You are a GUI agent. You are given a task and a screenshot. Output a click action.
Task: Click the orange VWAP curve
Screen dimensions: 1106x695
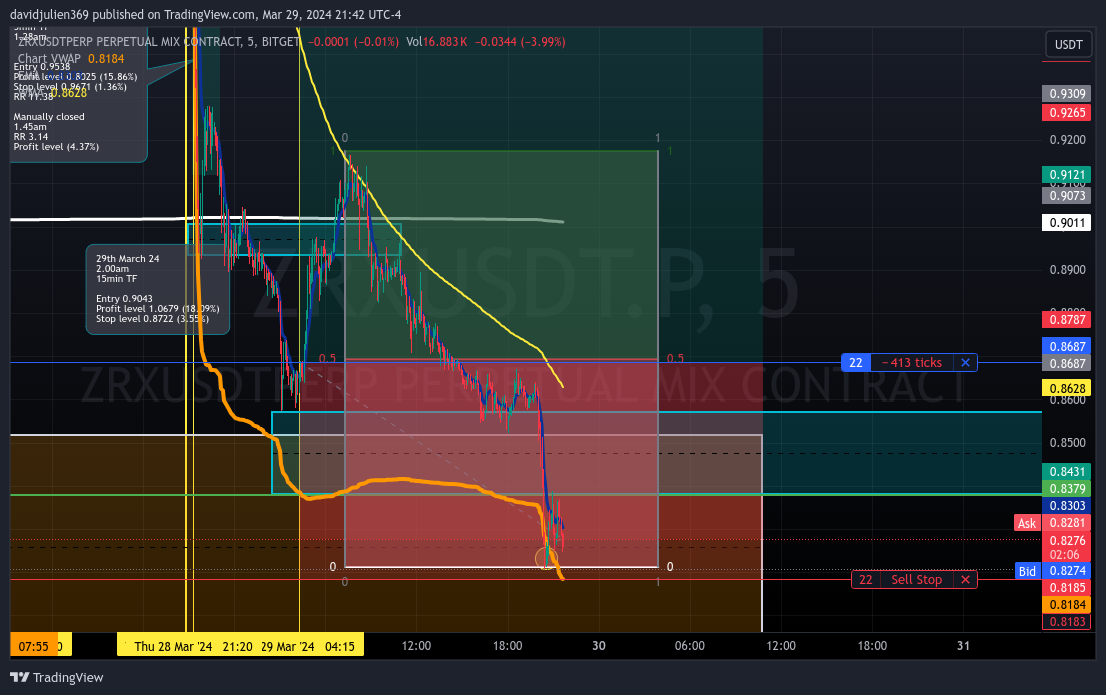[402, 480]
